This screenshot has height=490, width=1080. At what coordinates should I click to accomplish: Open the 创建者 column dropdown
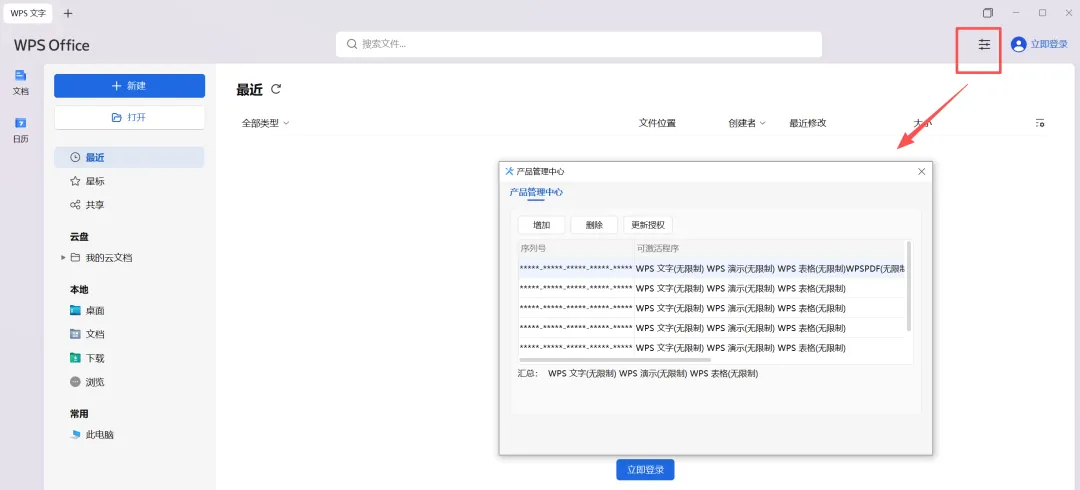(747, 123)
